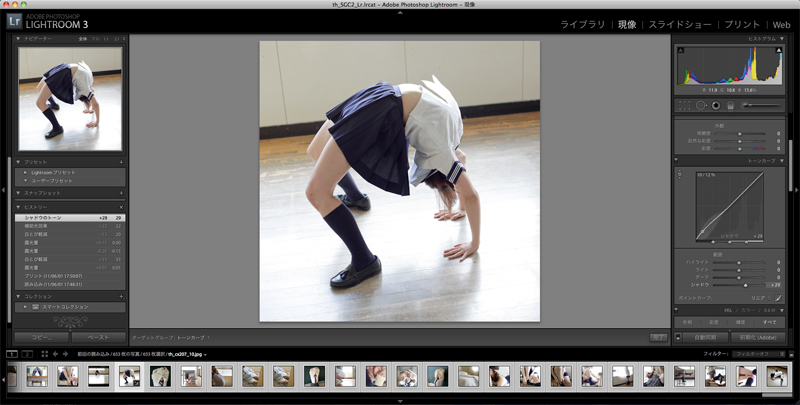Click the edit point curve icon
The width and height of the screenshot is (800, 405).
779,297
